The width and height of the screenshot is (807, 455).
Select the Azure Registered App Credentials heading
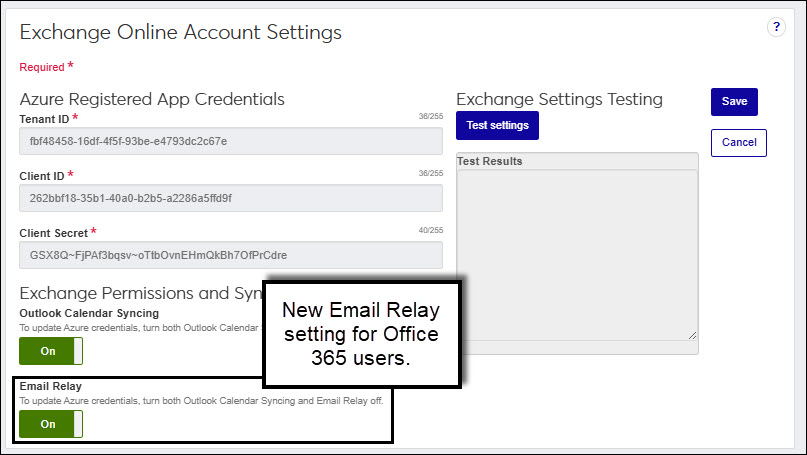[152, 99]
